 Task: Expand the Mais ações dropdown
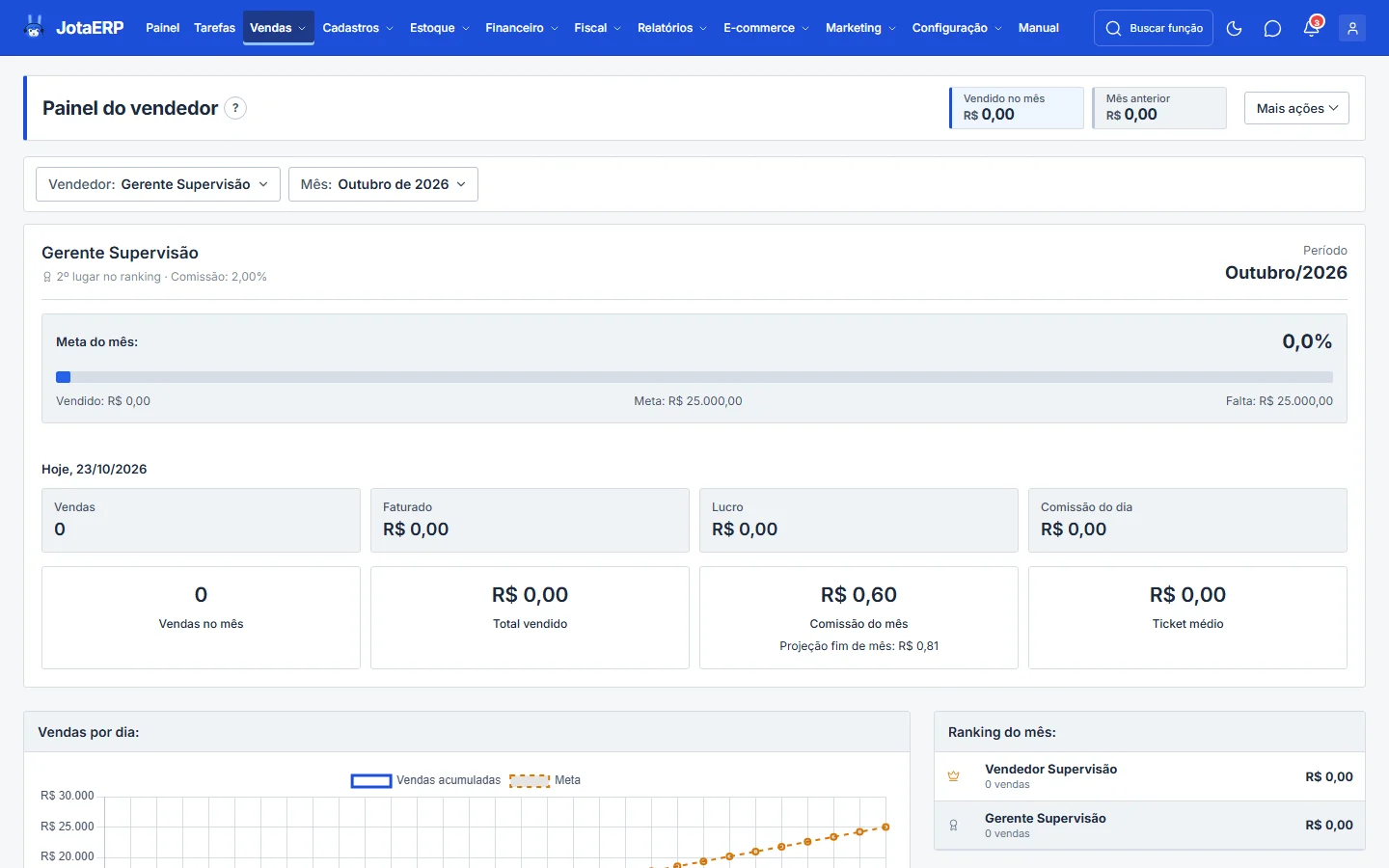(x=1296, y=108)
